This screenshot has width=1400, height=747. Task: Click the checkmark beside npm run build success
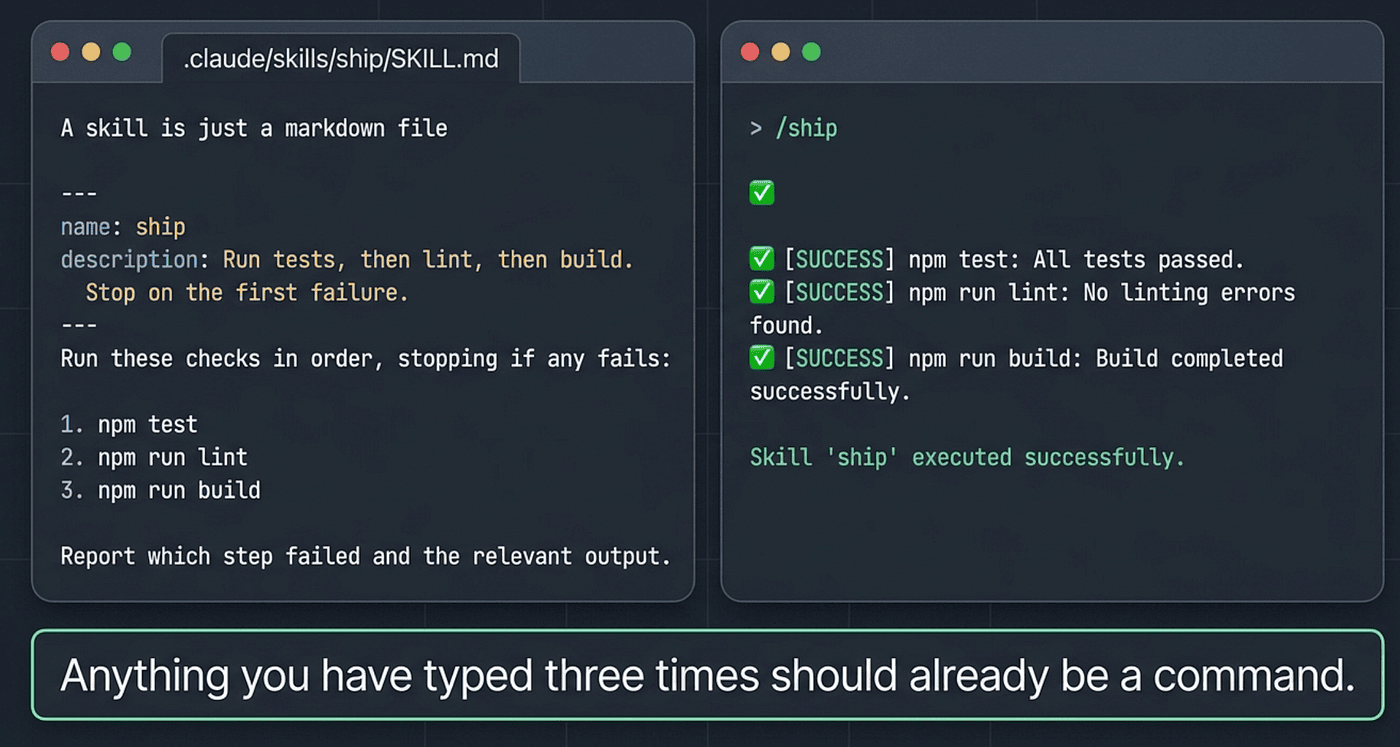(762, 358)
